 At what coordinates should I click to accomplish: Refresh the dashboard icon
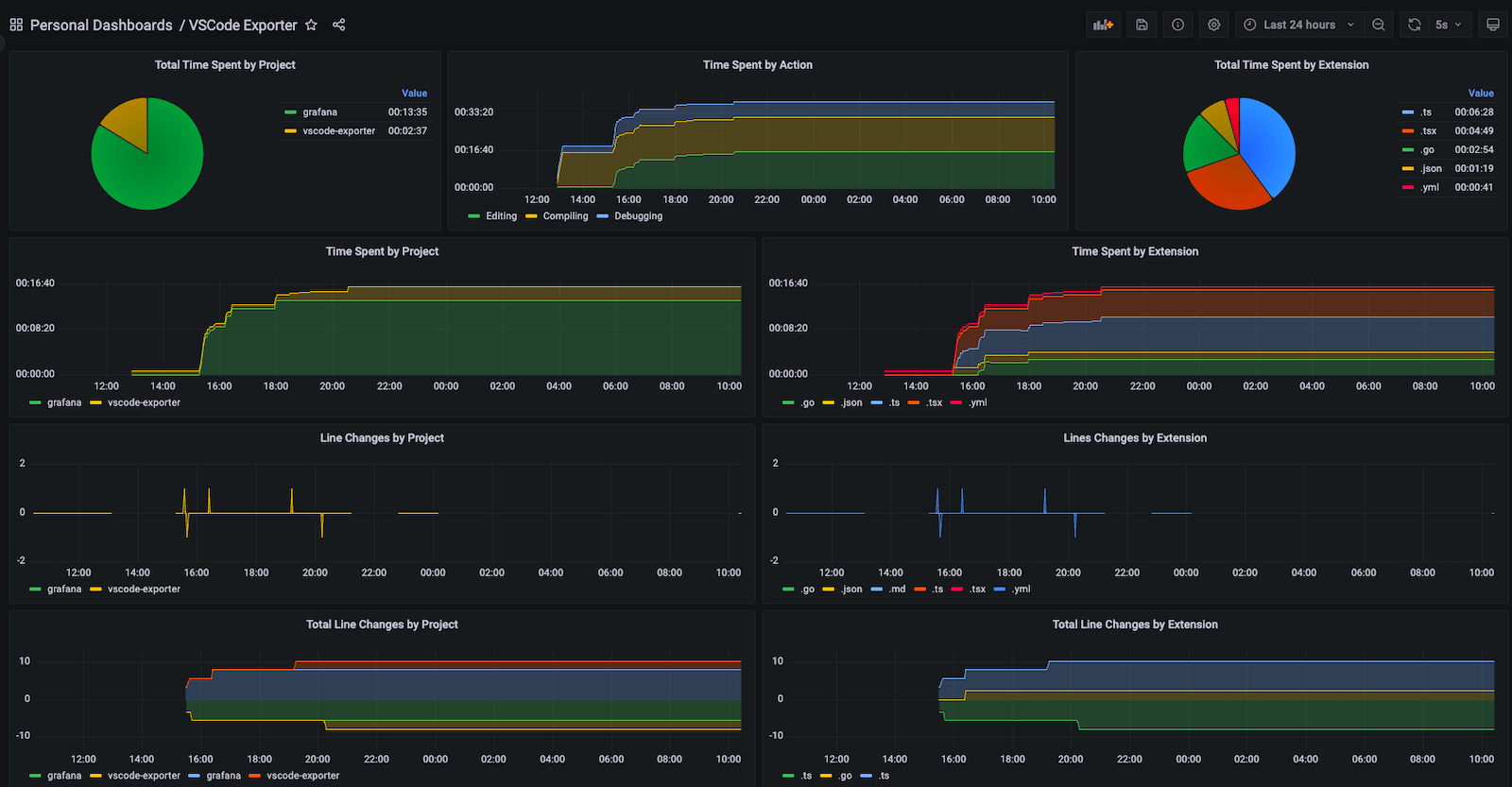click(x=1415, y=25)
